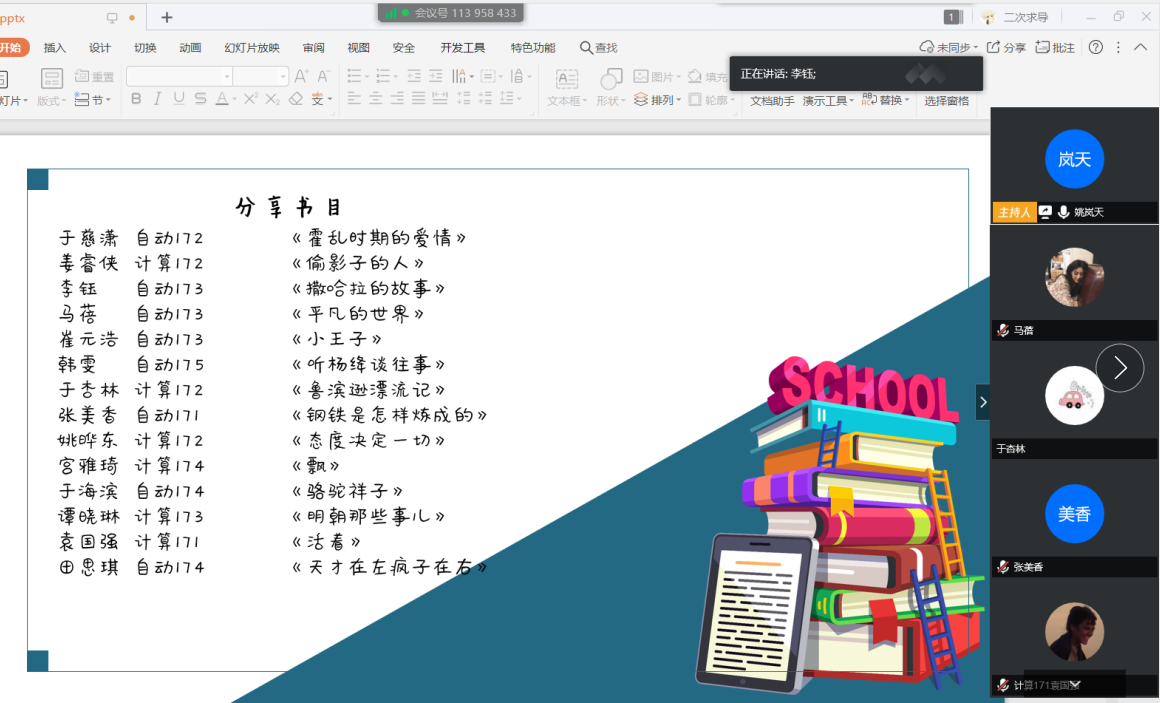Toggle italic text formatting
This screenshot has height=703, width=1160.
158,99
